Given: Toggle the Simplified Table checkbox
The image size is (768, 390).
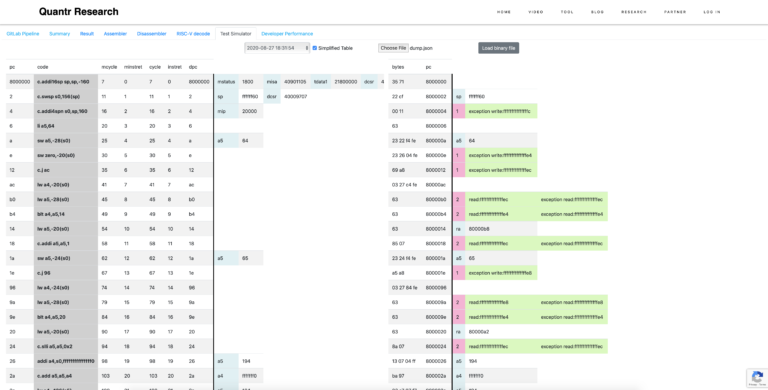Looking at the screenshot, I should coord(315,48).
